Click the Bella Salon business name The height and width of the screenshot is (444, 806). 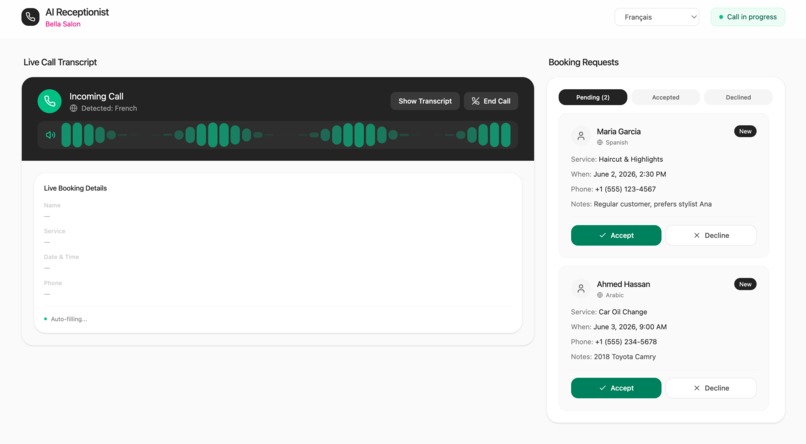pyautogui.click(x=63, y=24)
